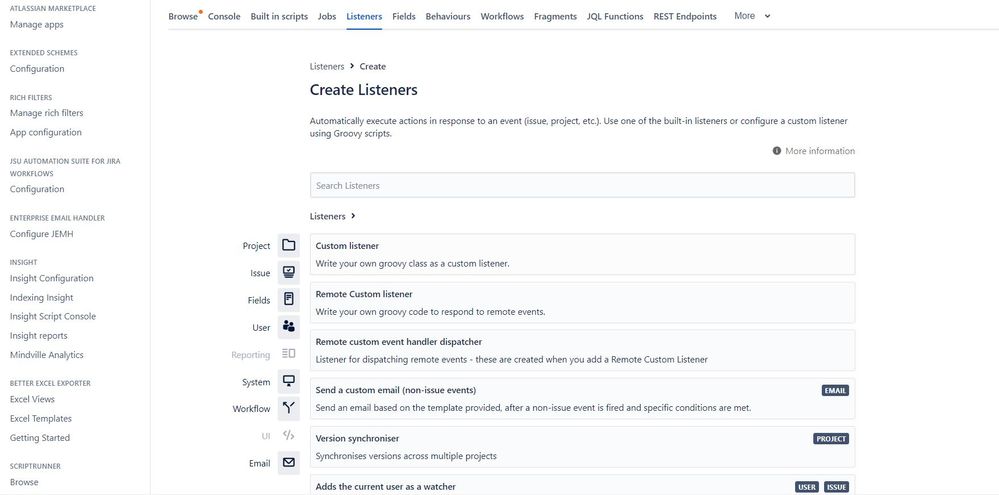The width and height of the screenshot is (999, 495).
Task: Click the Fields document icon
Action: click(289, 299)
